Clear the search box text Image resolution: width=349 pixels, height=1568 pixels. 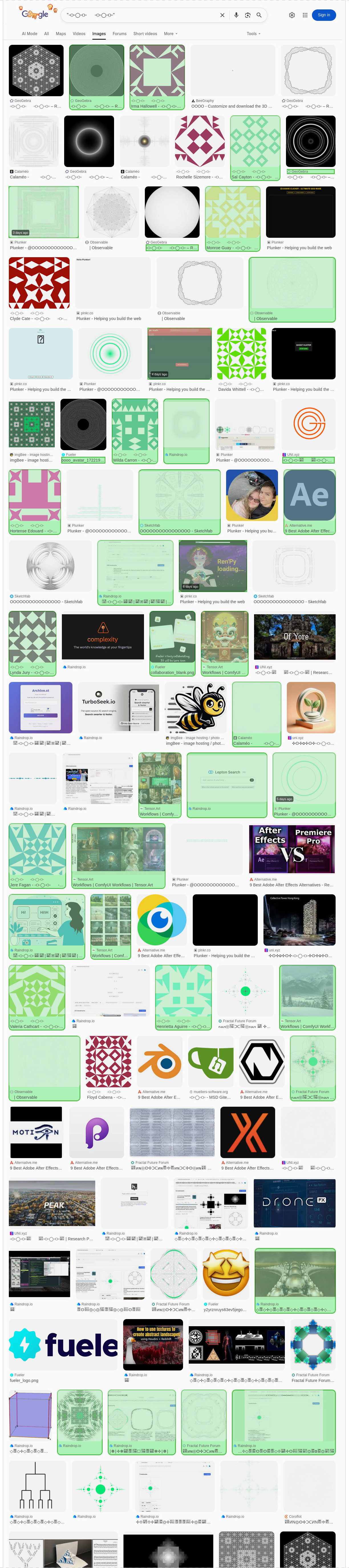[x=222, y=15]
